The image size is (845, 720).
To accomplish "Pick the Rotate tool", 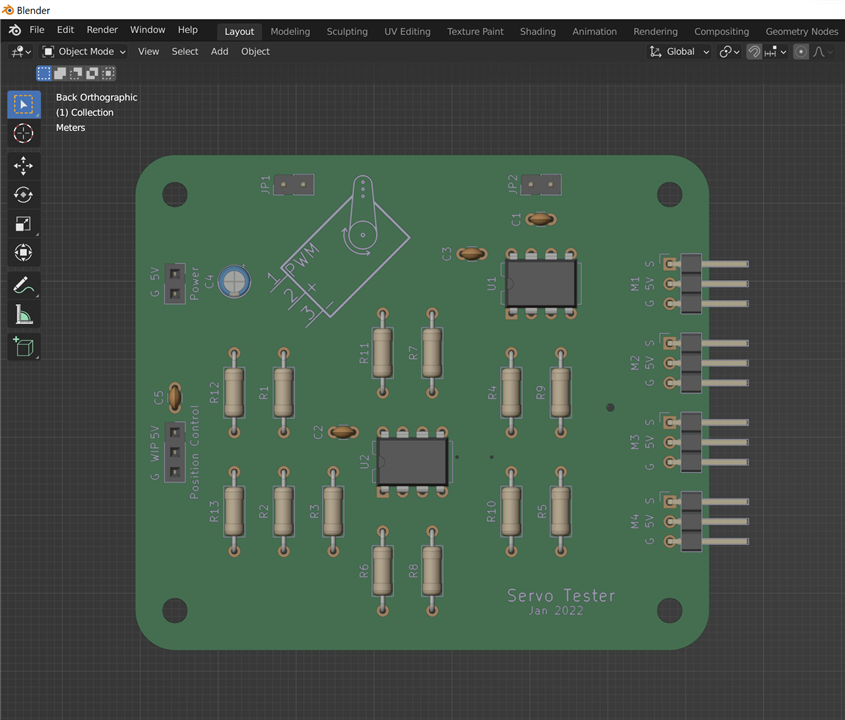I will [24, 195].
